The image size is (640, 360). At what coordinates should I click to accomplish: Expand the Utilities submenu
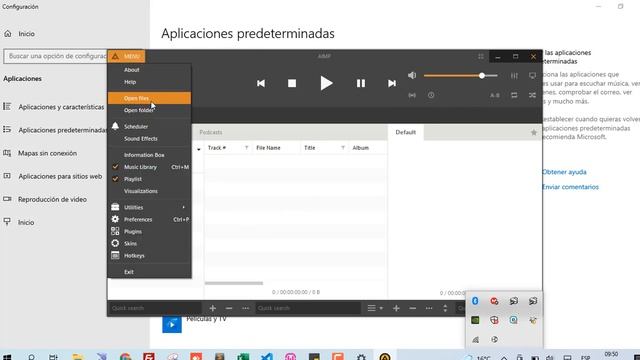pyautogui.click(x=149, y=207)
